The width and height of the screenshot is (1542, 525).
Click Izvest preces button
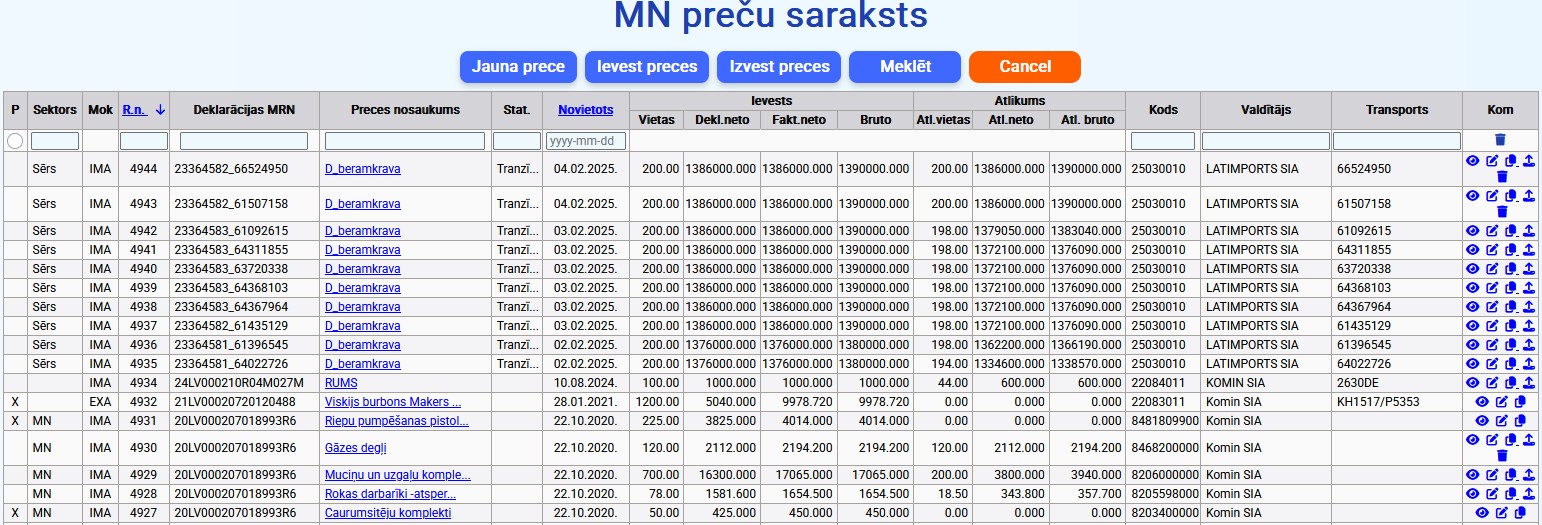[x=779, y=67]
